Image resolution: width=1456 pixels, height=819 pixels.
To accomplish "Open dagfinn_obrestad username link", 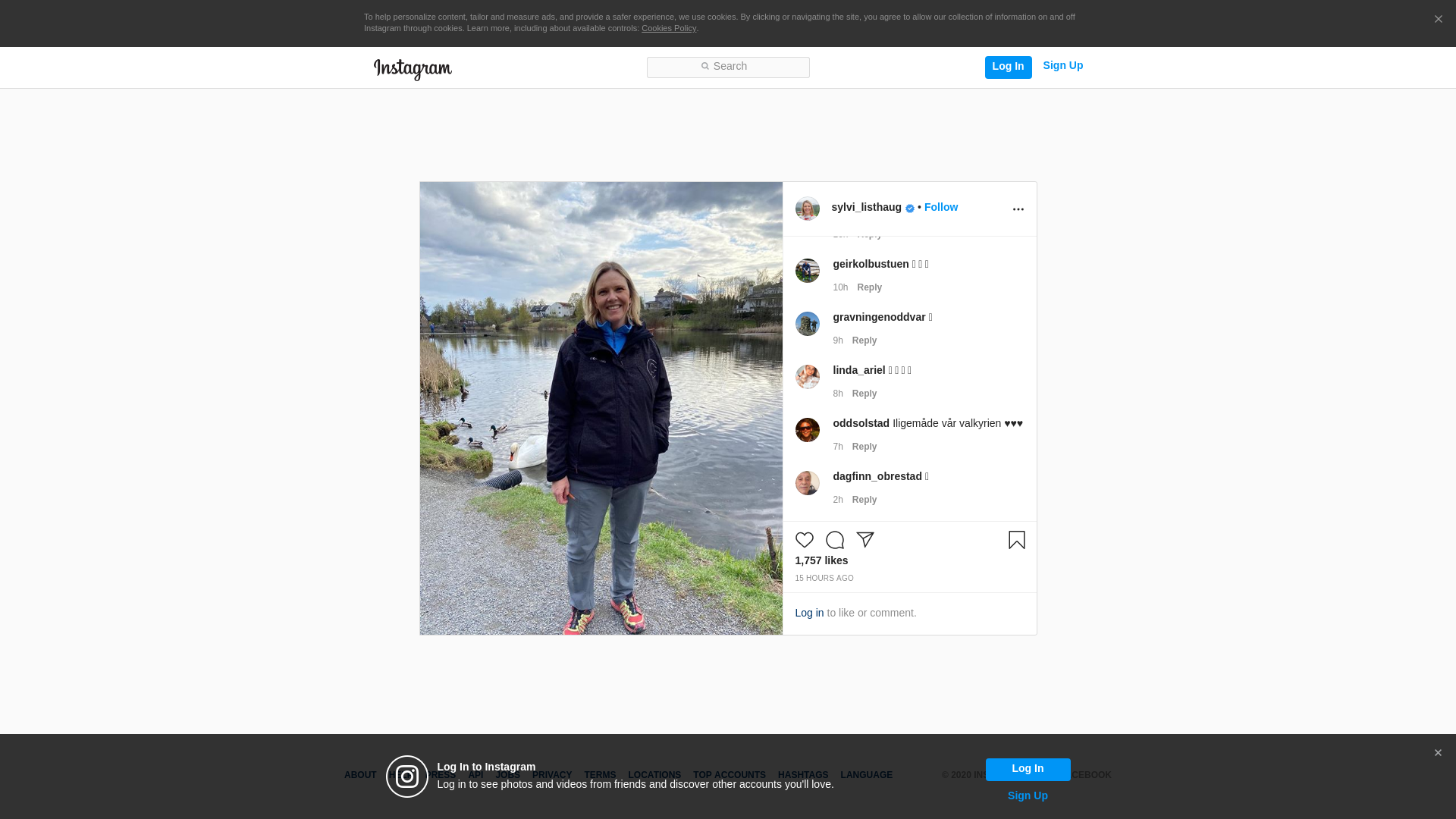I will tap(877, 476).
